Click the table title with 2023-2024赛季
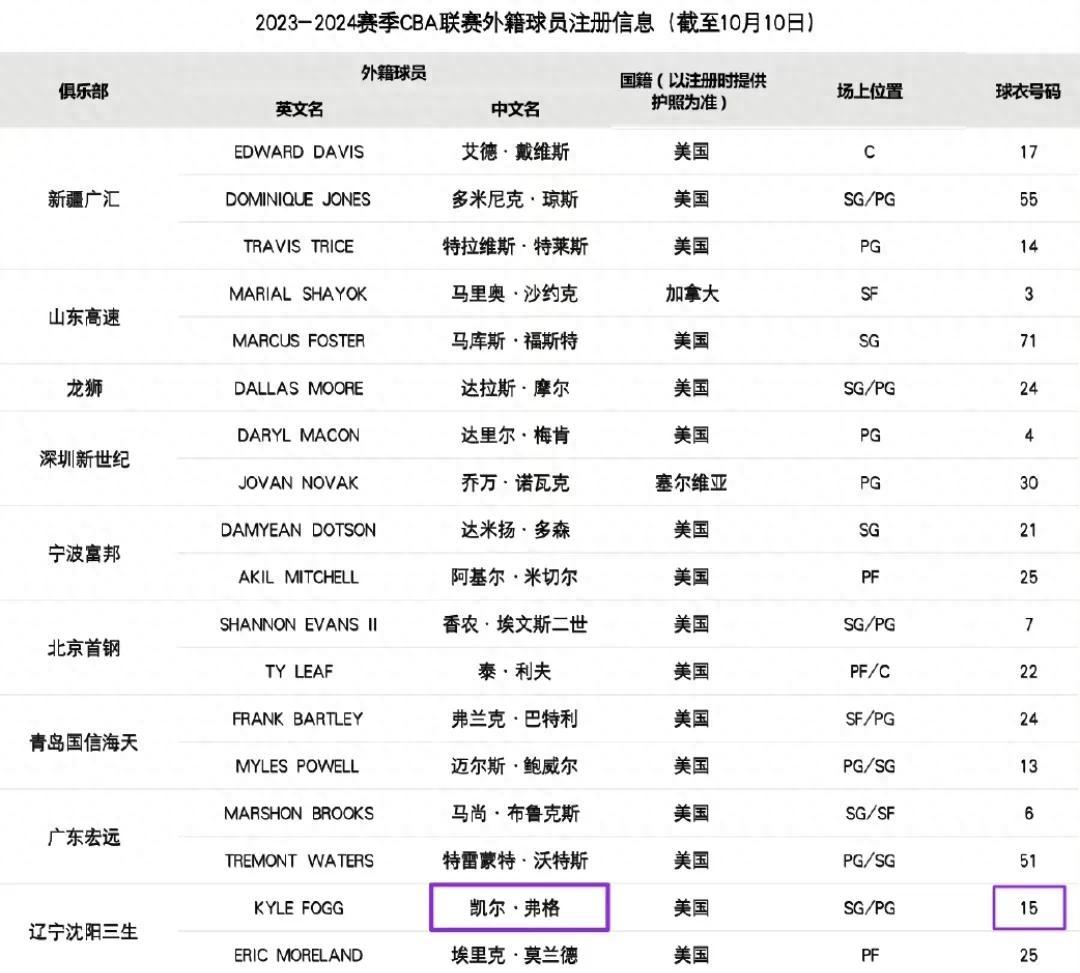Viewport: 1080px width, 973px height. click(534, 23)
